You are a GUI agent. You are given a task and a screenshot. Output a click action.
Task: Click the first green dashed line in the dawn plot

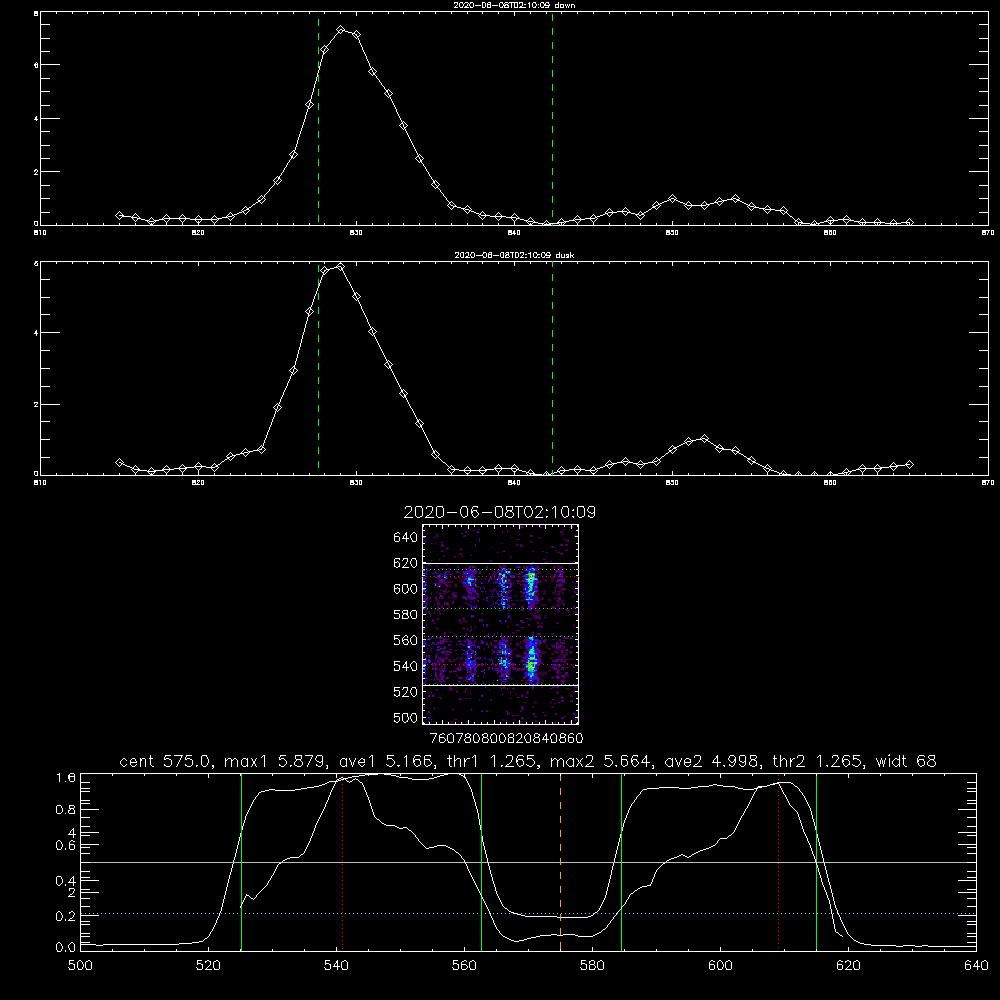(318, 118)
